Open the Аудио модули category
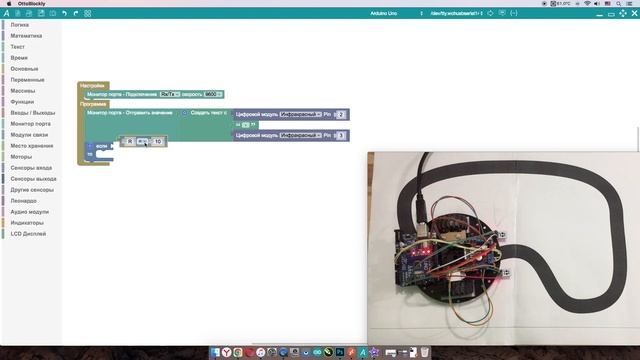This screenshot has width=640, height=360. pos(29,212)
